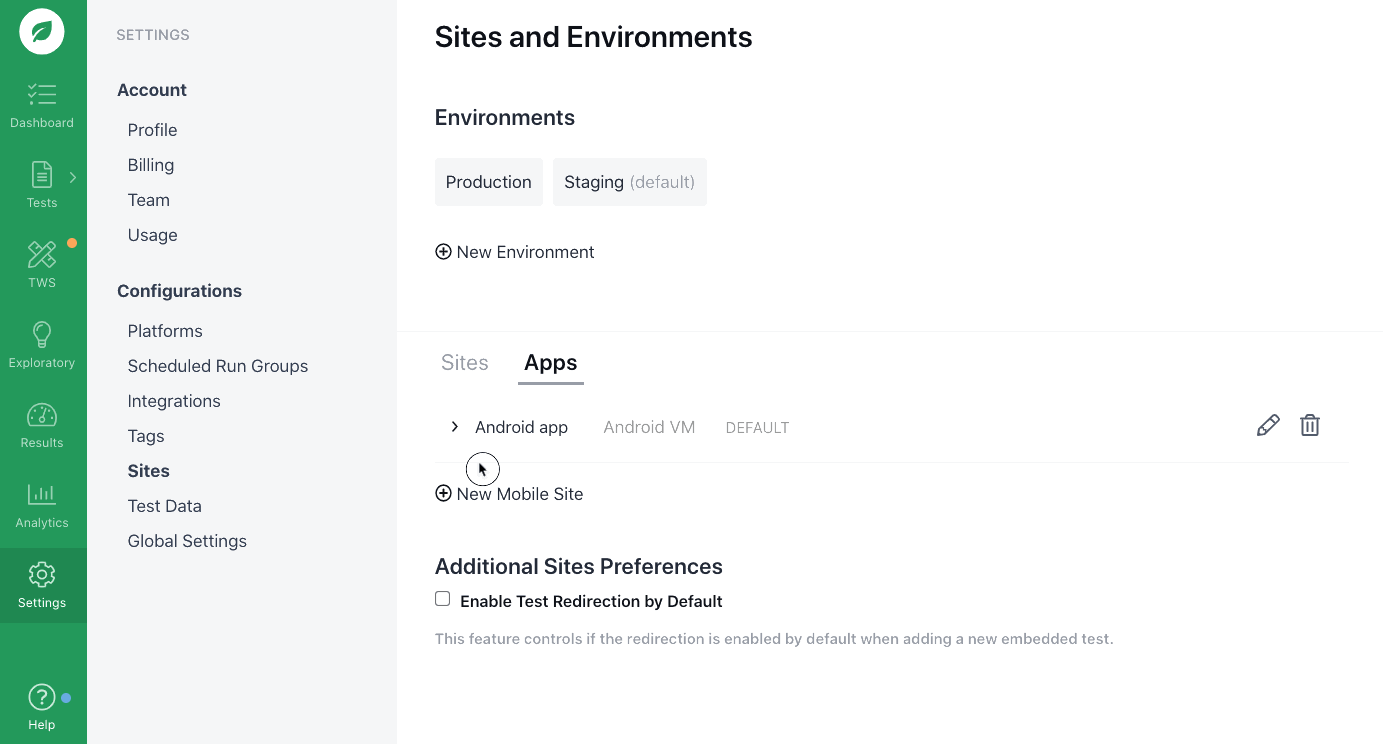Open the Integrations configuration page
Viewport: 1383px width, 744px height.
click(174, 401)
